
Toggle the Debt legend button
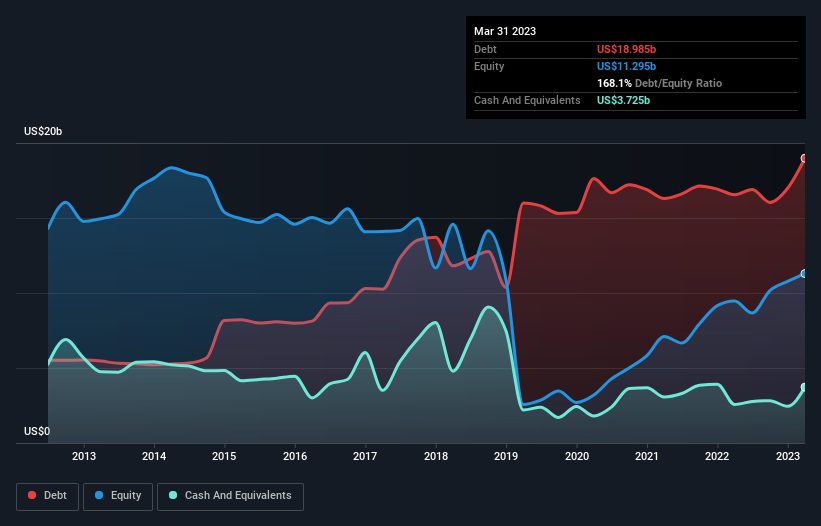coord(48,496)
